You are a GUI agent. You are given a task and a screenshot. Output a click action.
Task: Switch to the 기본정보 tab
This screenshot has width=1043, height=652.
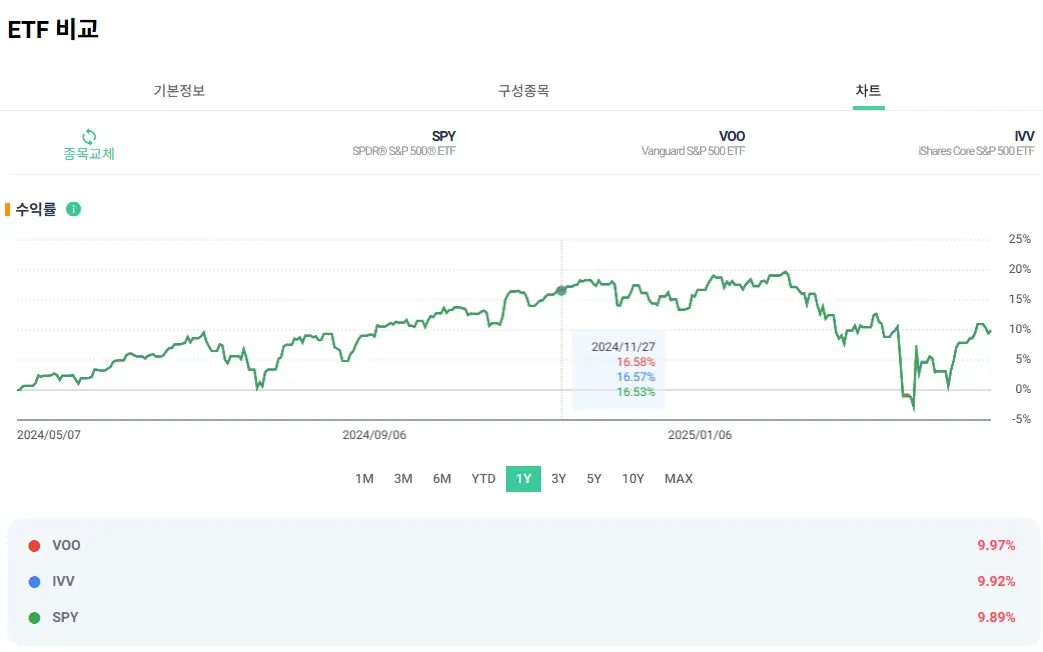click(179, 90)
